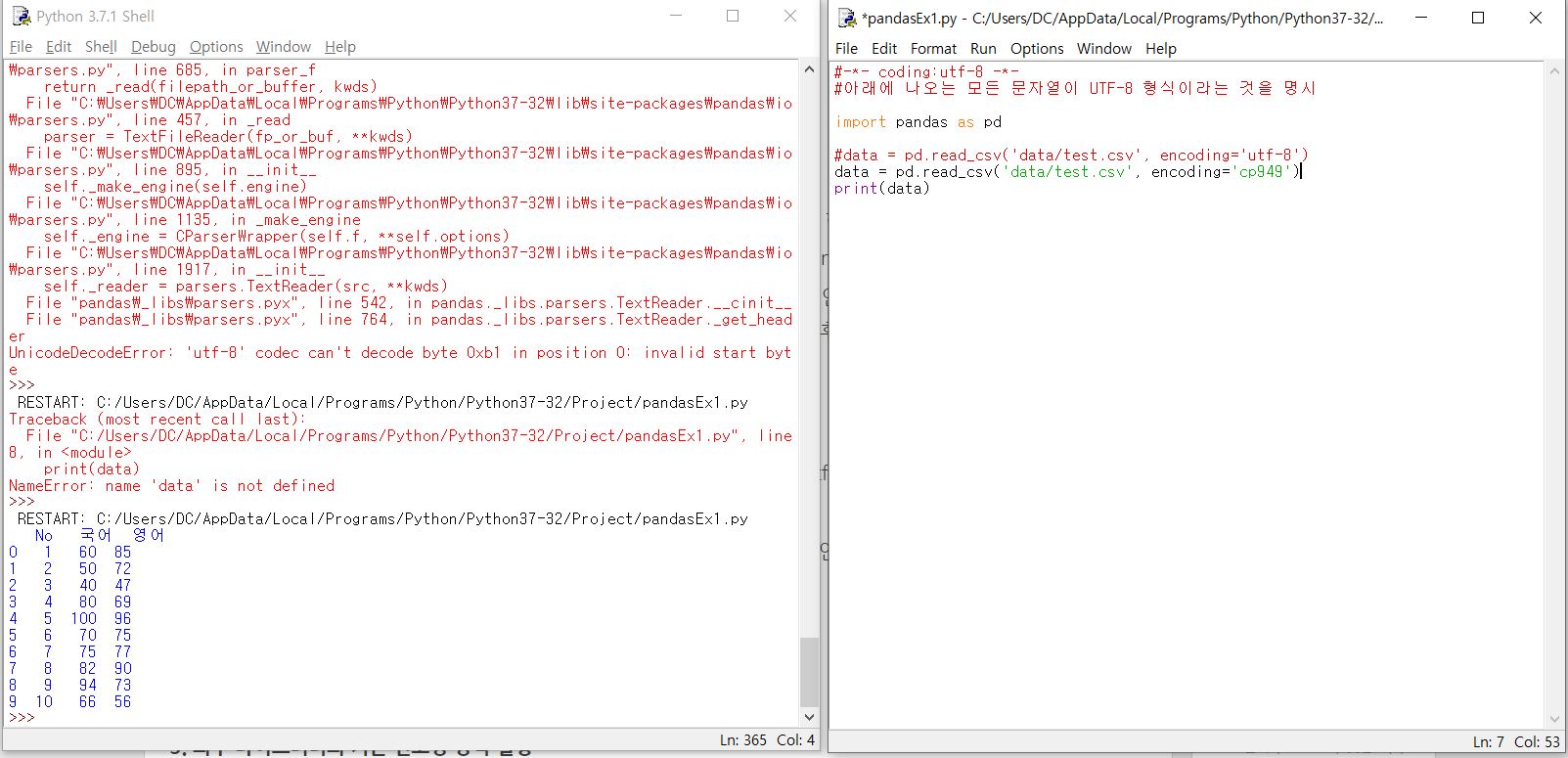Image resolution: width=1568 pixels, height=758 pixels.
Task: Open the Edit menu in Python Shell
Action: [59, 47]
